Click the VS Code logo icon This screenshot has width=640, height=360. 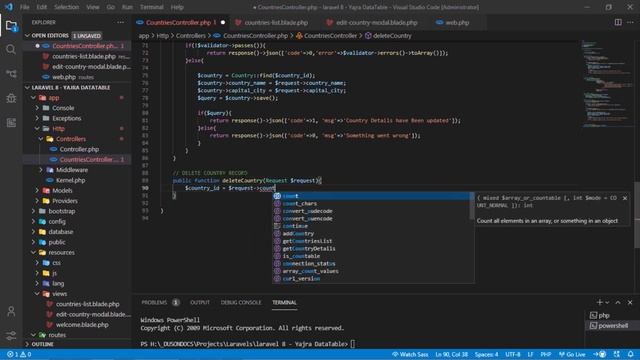coord(9,7)
